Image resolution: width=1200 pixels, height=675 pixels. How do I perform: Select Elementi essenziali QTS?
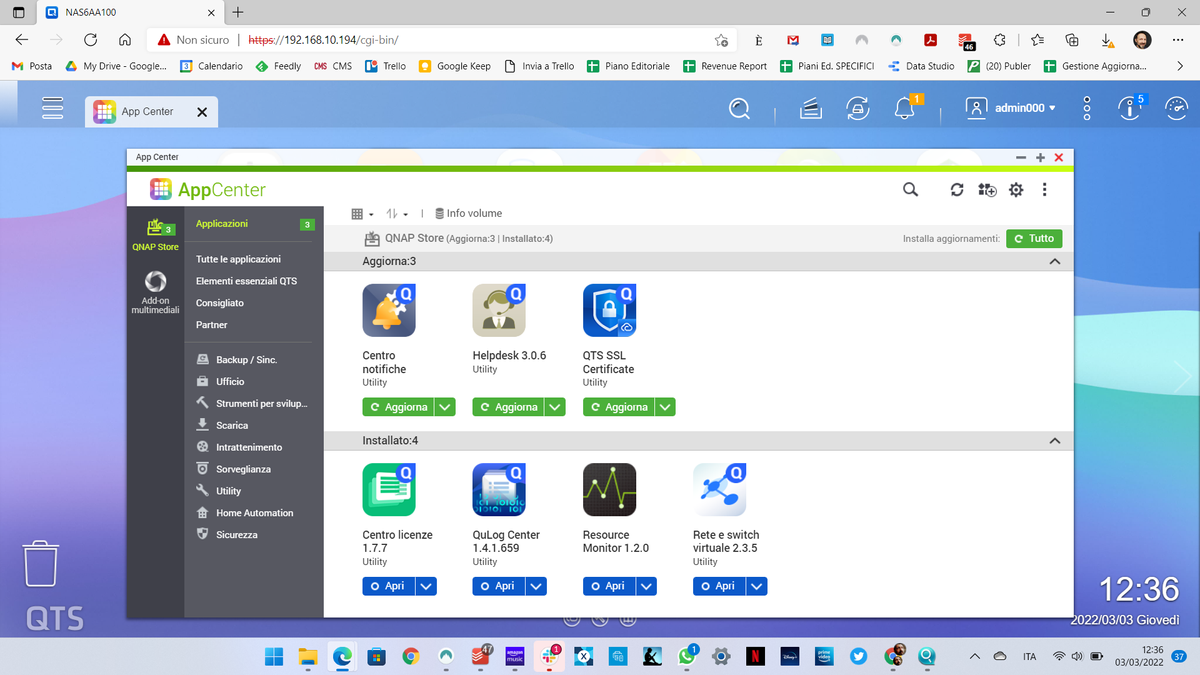click(246, 281)
